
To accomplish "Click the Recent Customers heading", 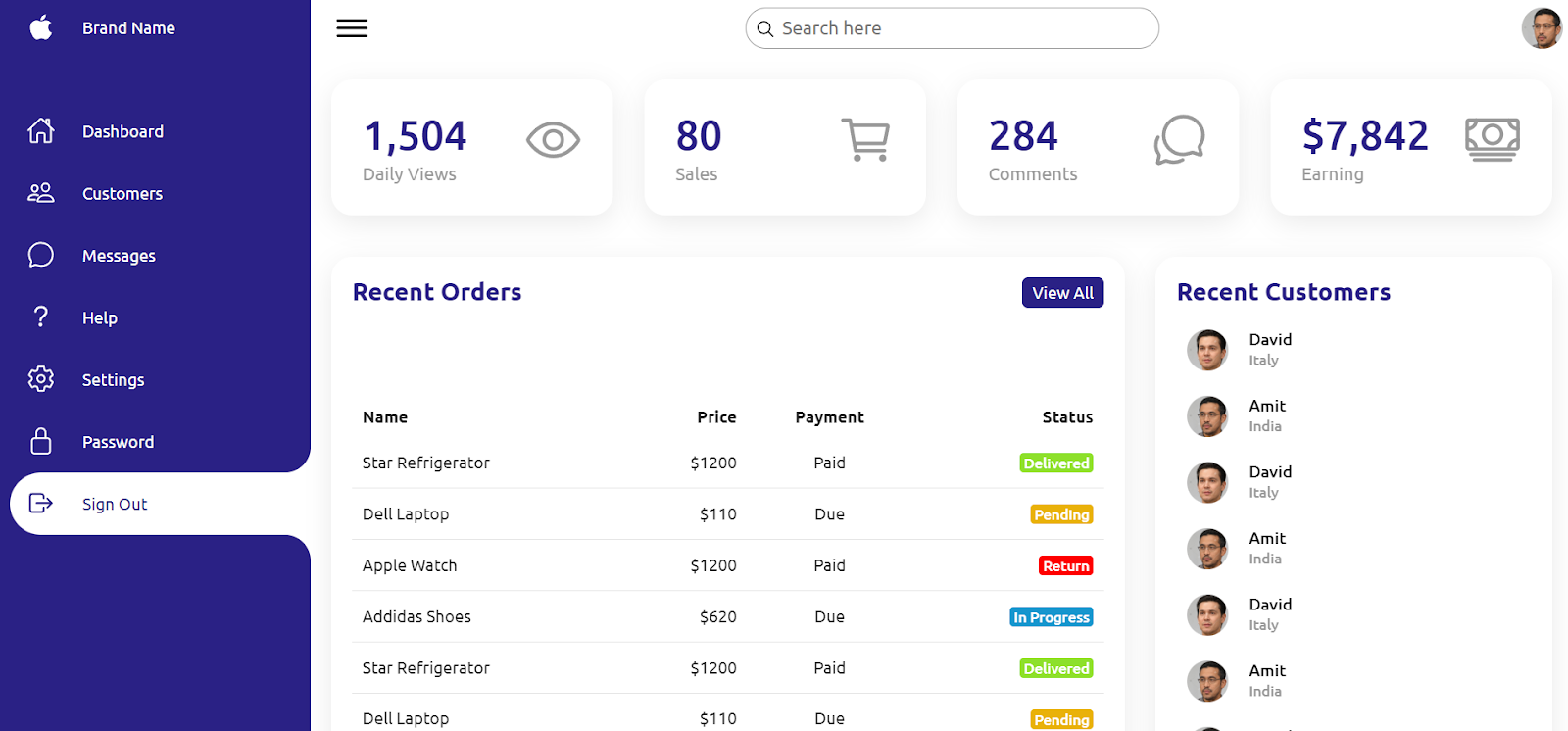I will pyautogui.click(x=1284, y=292).
